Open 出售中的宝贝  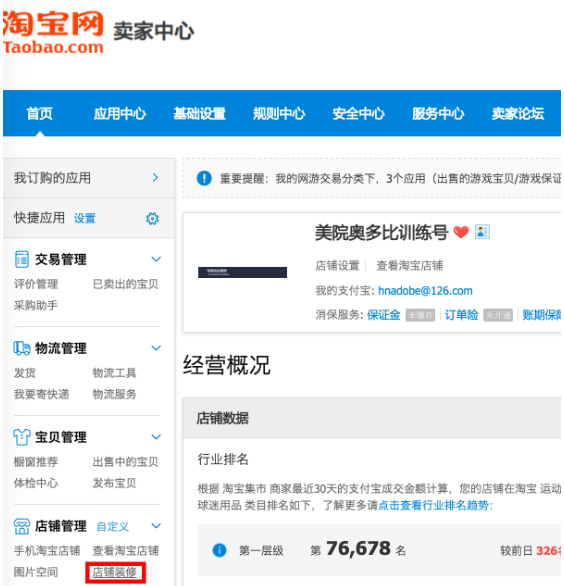(125, 462)
